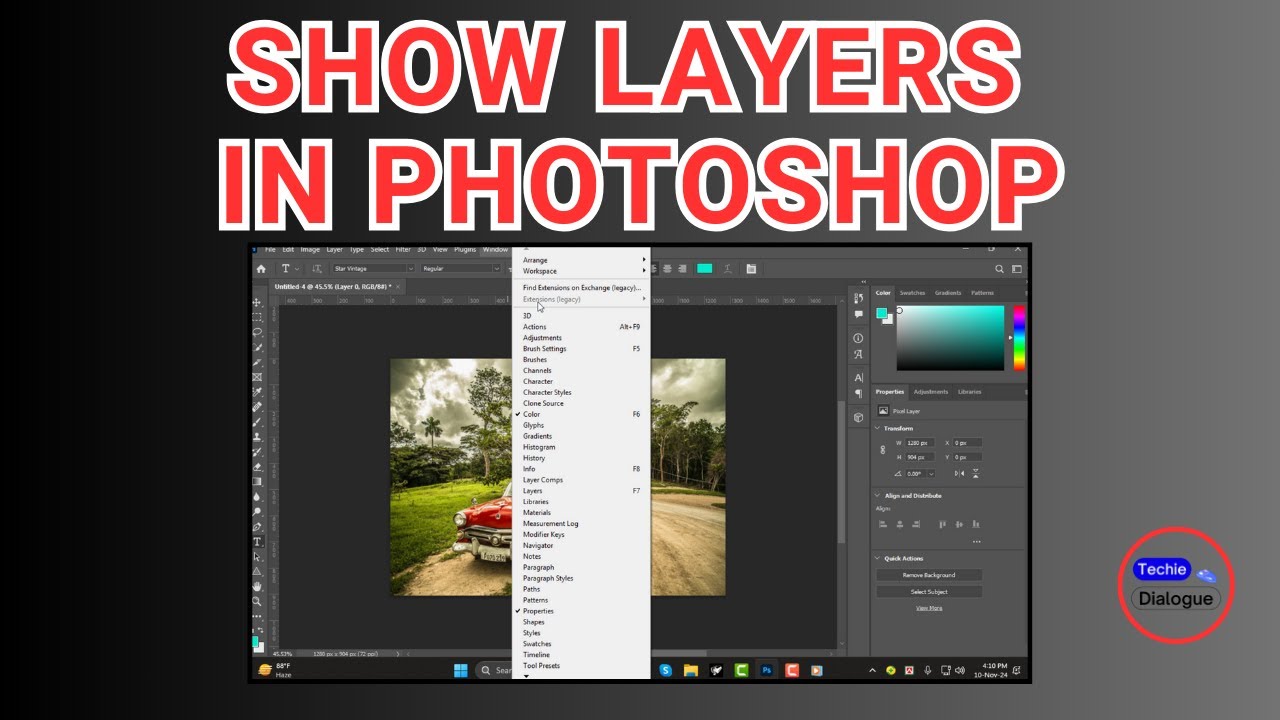Click down arrow at Window menu bottom
This screenshot has width=1280, height=720.
click(x=527, y=676)
